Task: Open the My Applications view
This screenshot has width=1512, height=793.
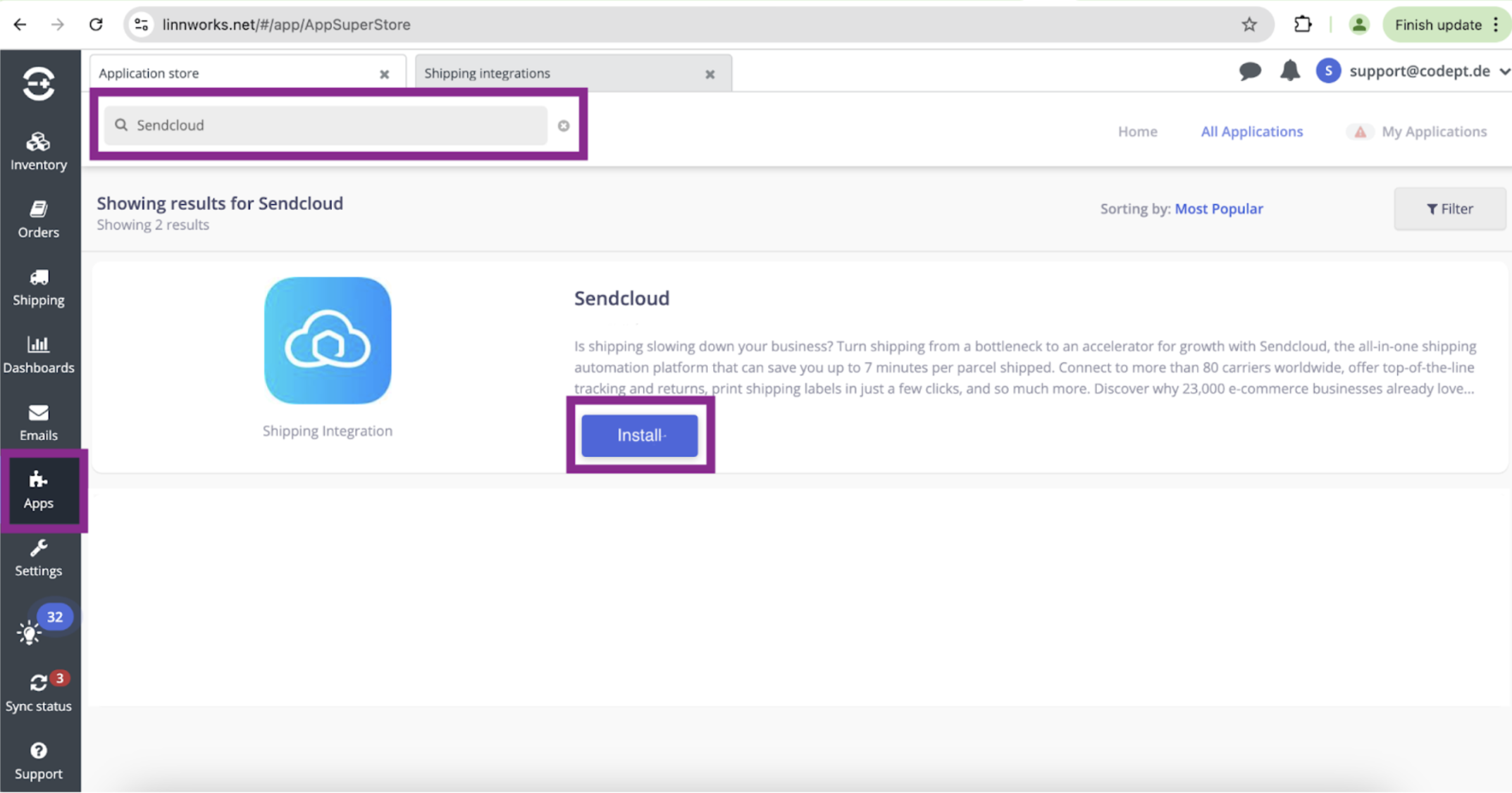Action: click(1434, 131)
